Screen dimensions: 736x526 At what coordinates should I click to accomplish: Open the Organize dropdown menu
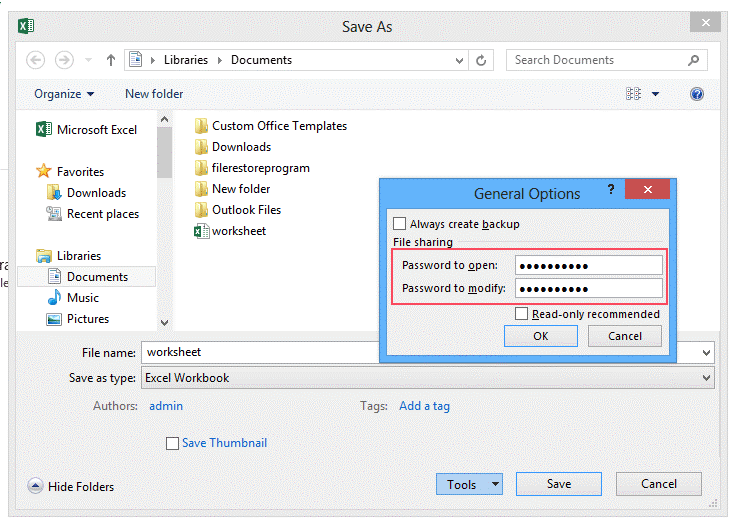tap(64, 94)
